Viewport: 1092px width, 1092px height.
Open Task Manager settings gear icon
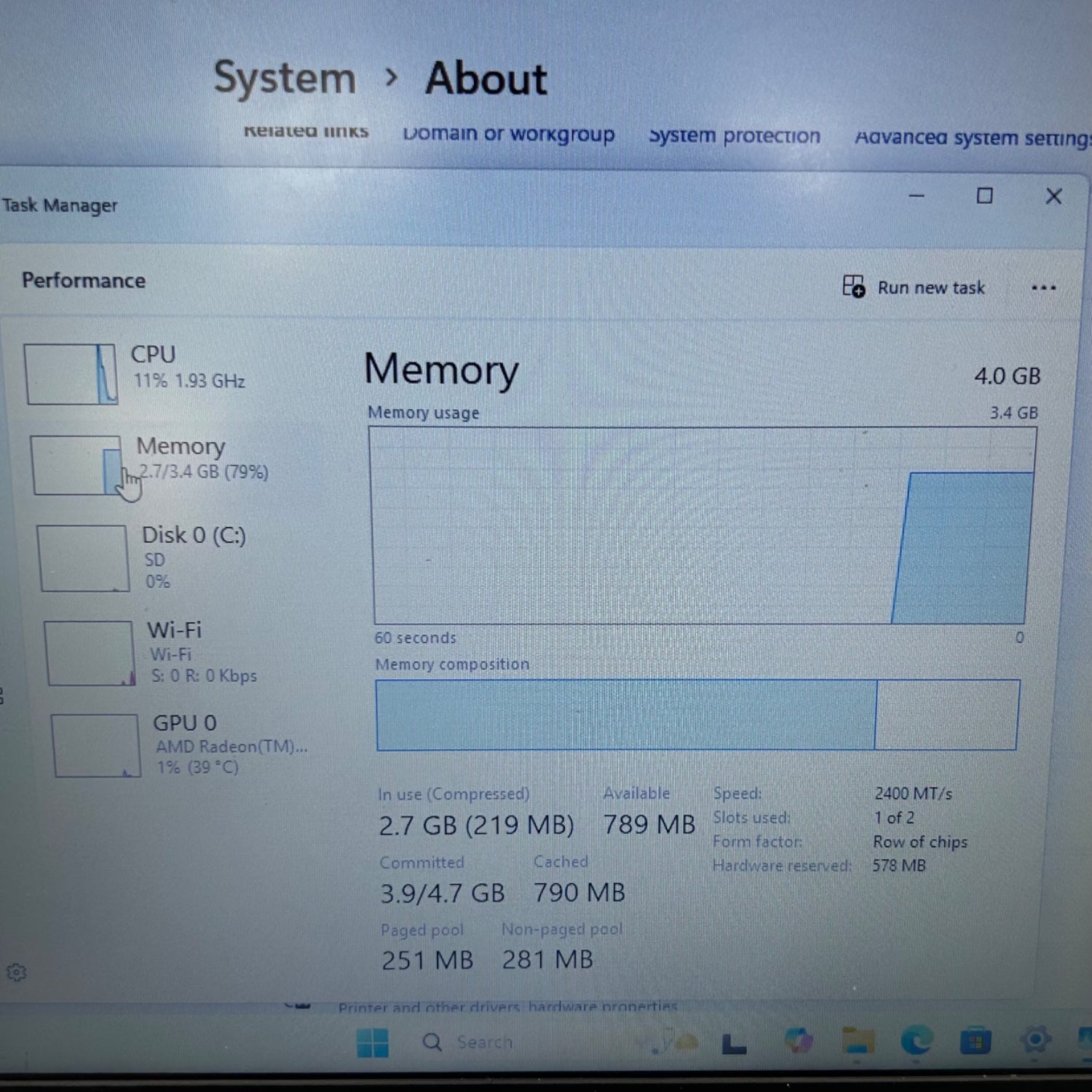(x=16, y=973)
